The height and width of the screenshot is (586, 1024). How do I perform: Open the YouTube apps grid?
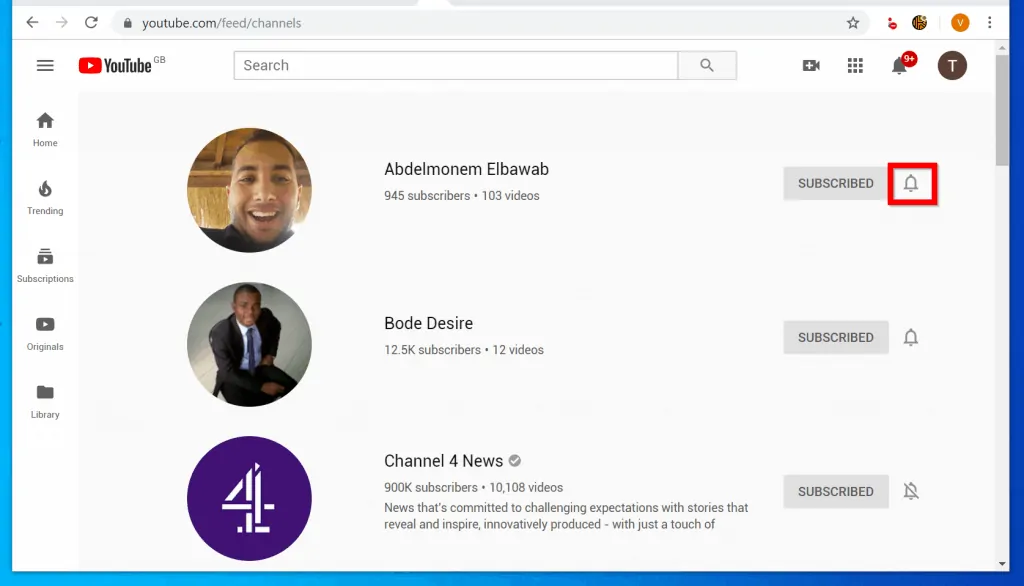[x=855, y=66]
